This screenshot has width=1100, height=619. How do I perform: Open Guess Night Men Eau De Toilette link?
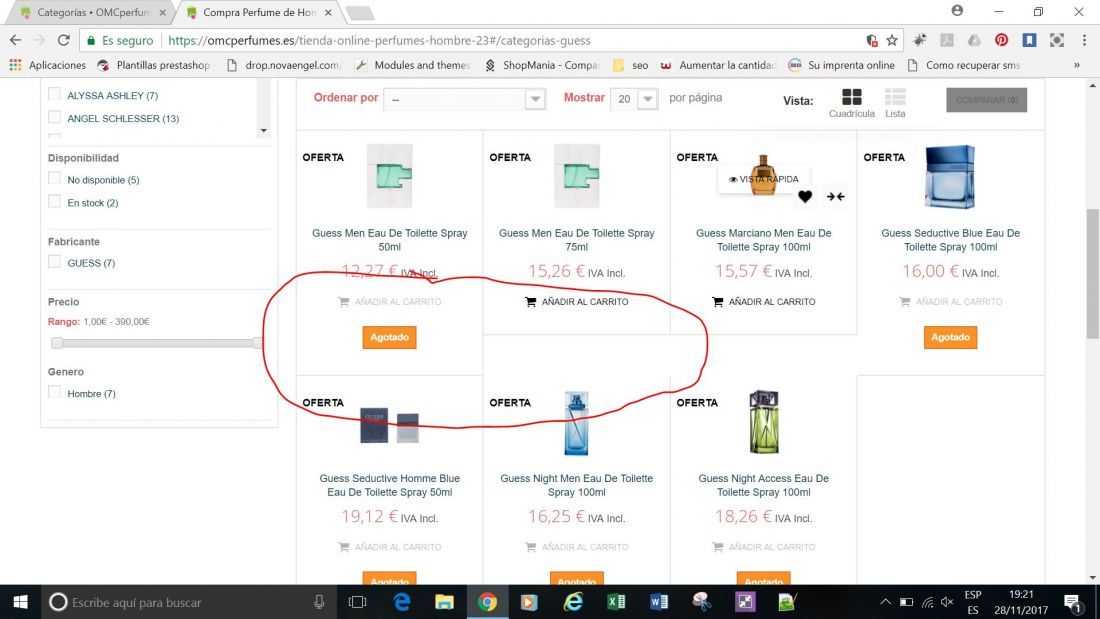[x=577, y=485]
